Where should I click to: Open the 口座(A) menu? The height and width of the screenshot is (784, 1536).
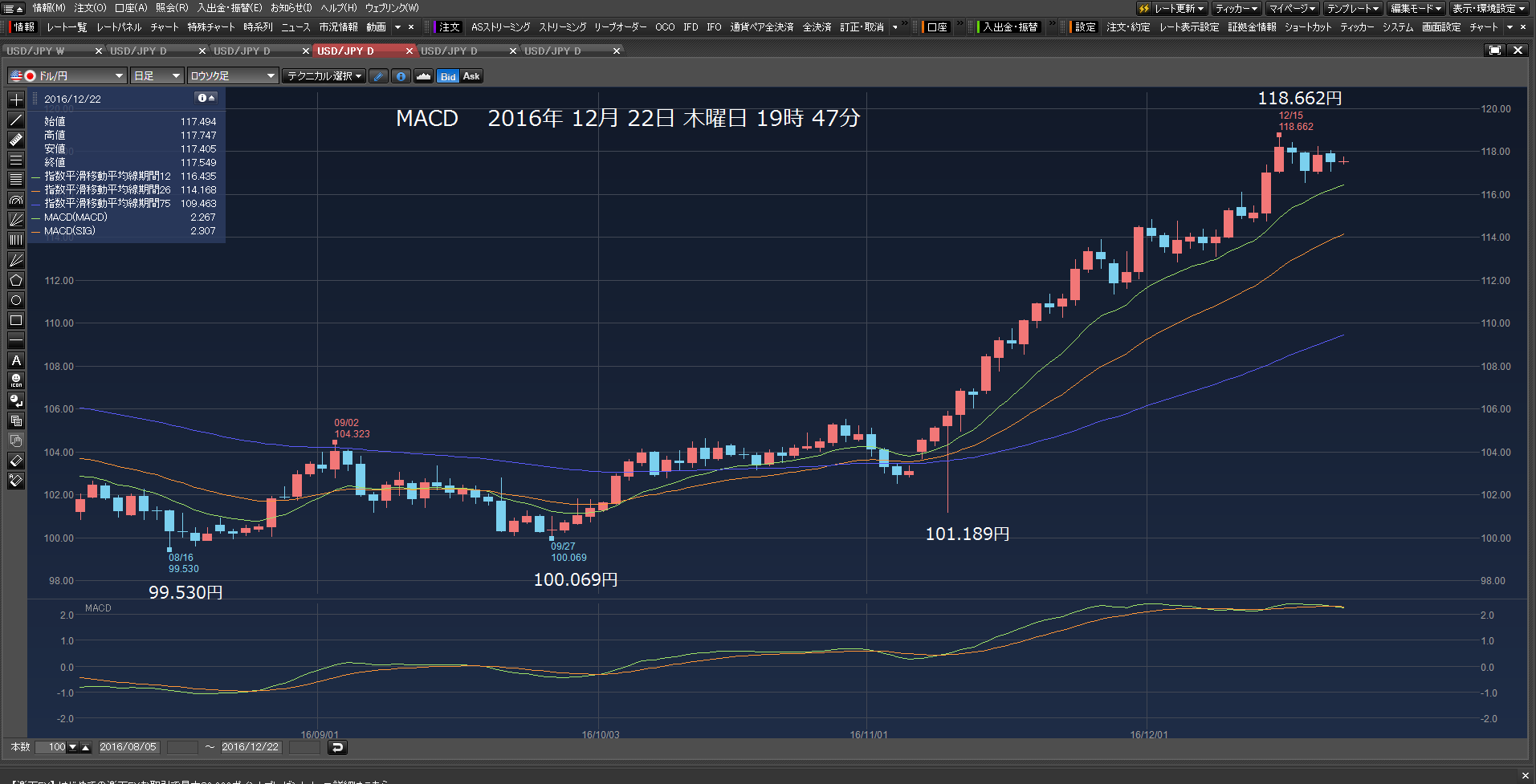click(x=131, y=8)
